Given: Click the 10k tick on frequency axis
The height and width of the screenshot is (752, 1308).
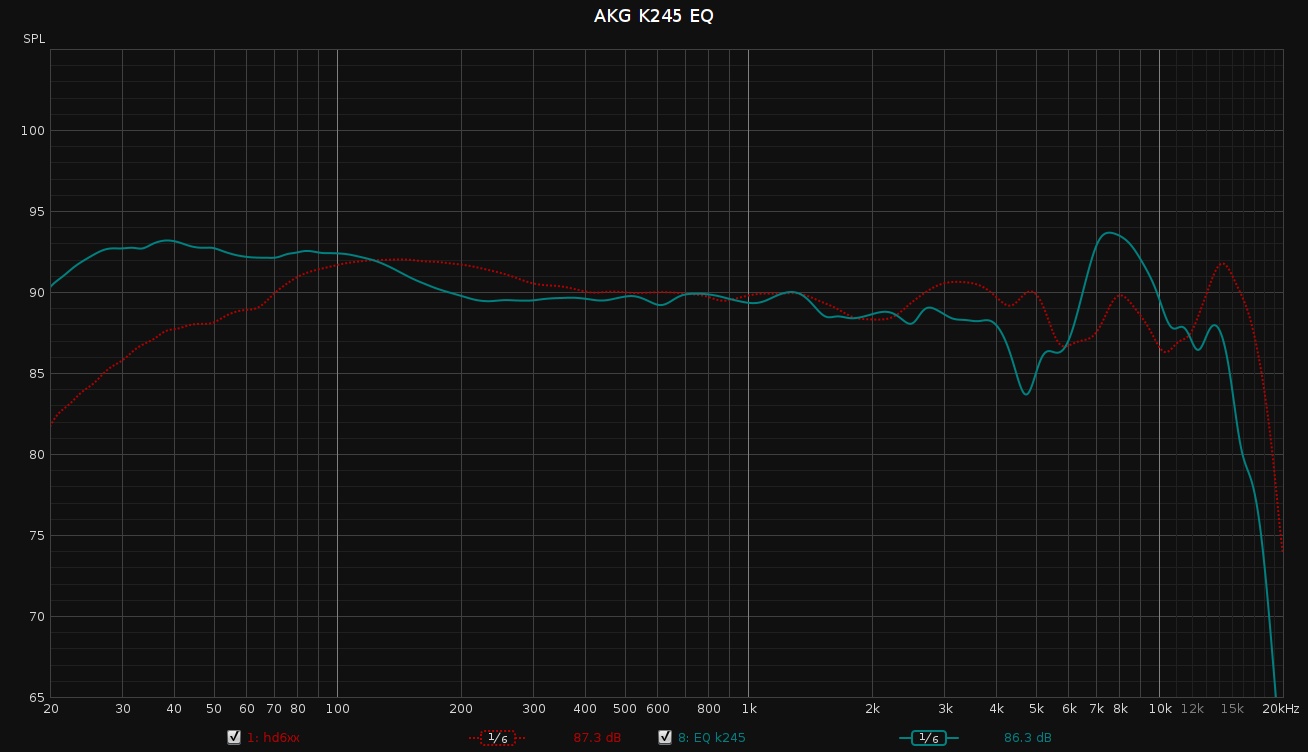Looking at the screenshot, I should click(1160, 709).
